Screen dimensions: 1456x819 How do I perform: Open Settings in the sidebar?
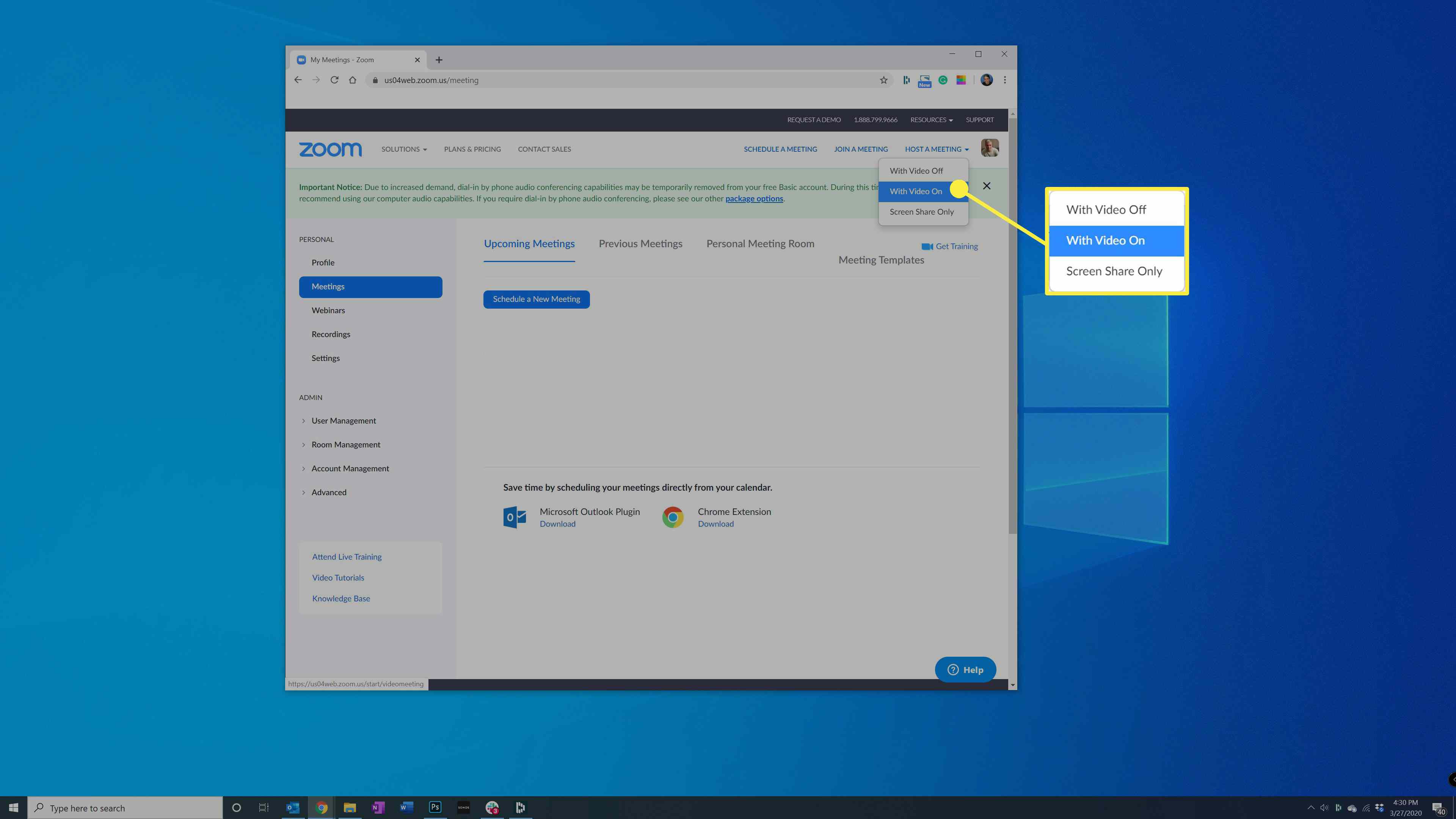tap(326, 358)
